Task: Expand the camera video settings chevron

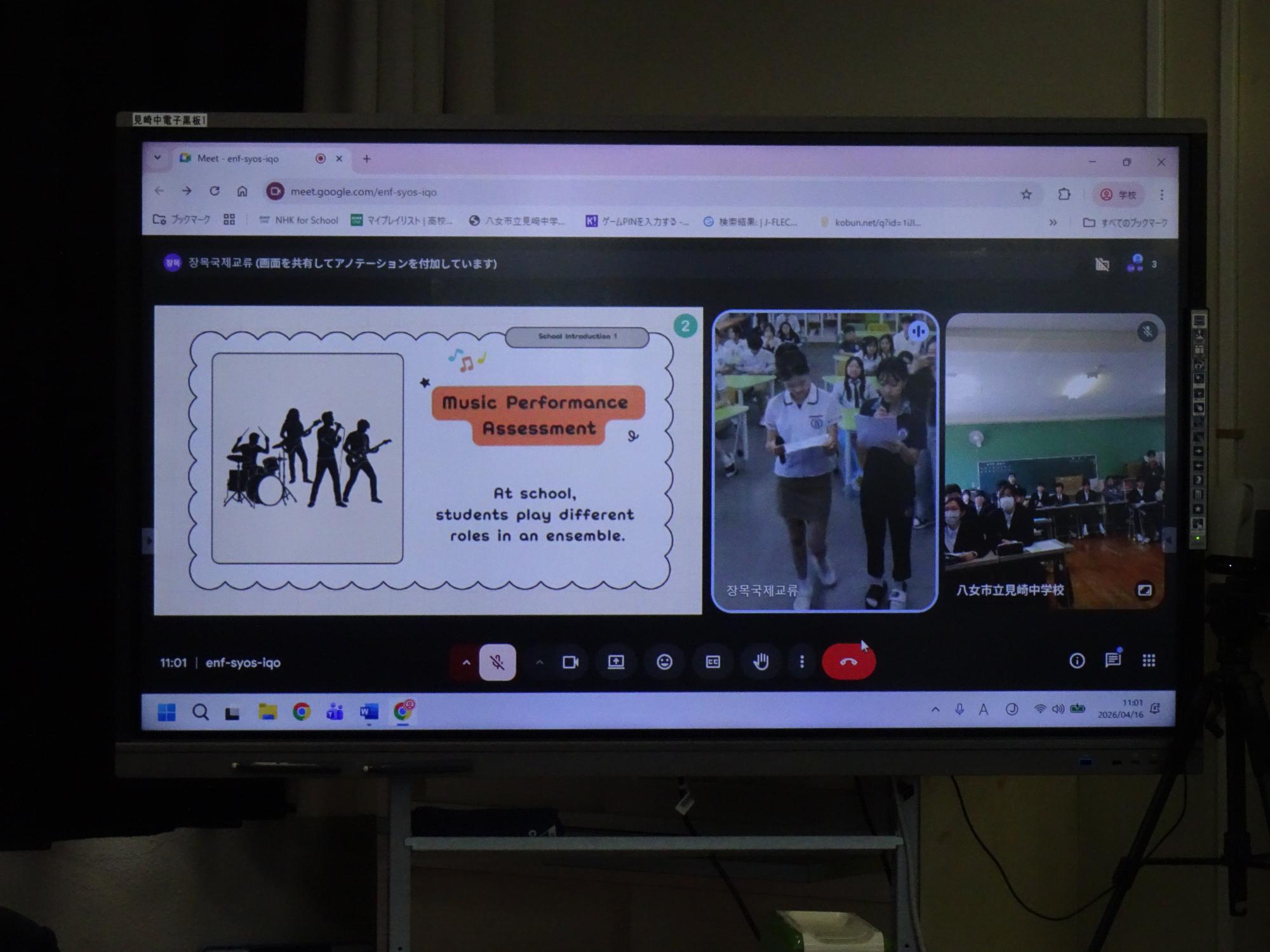Action: click(539, 662)
